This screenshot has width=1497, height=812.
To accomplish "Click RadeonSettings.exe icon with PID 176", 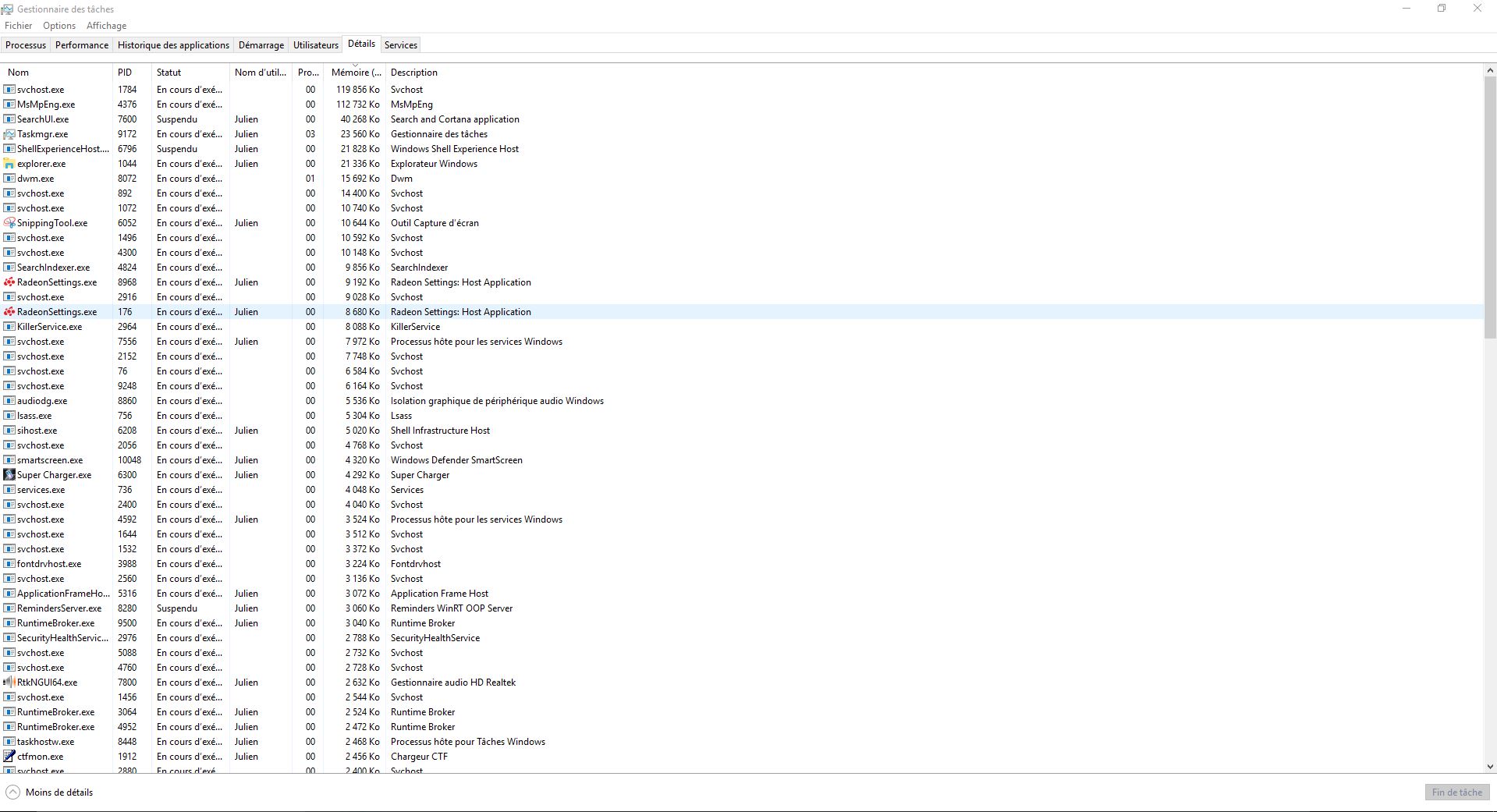I will (x=9, y=312).
